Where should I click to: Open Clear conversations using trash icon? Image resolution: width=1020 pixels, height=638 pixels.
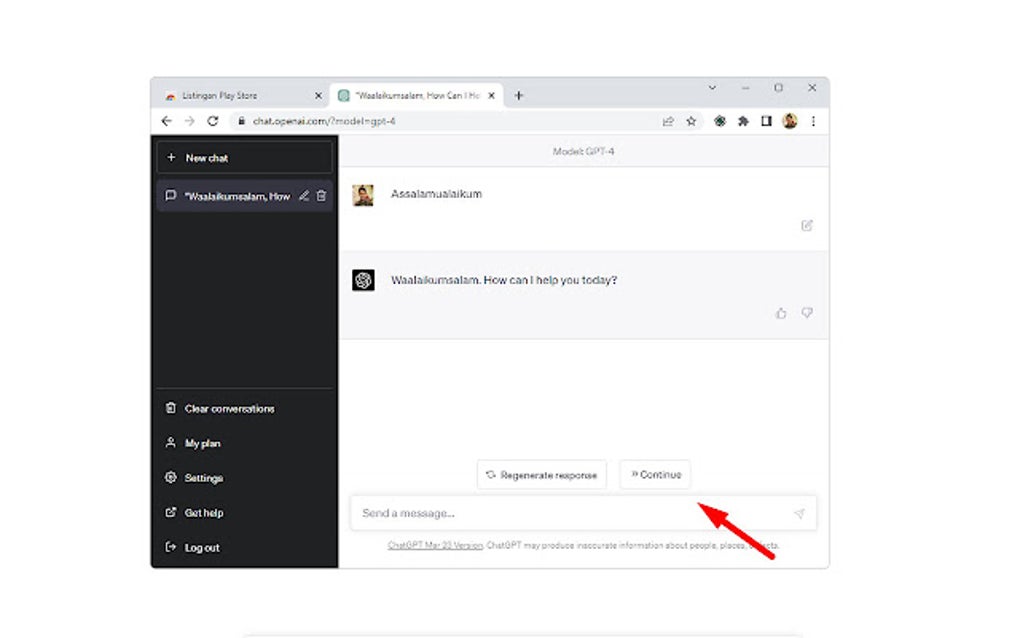pos(172,408)
